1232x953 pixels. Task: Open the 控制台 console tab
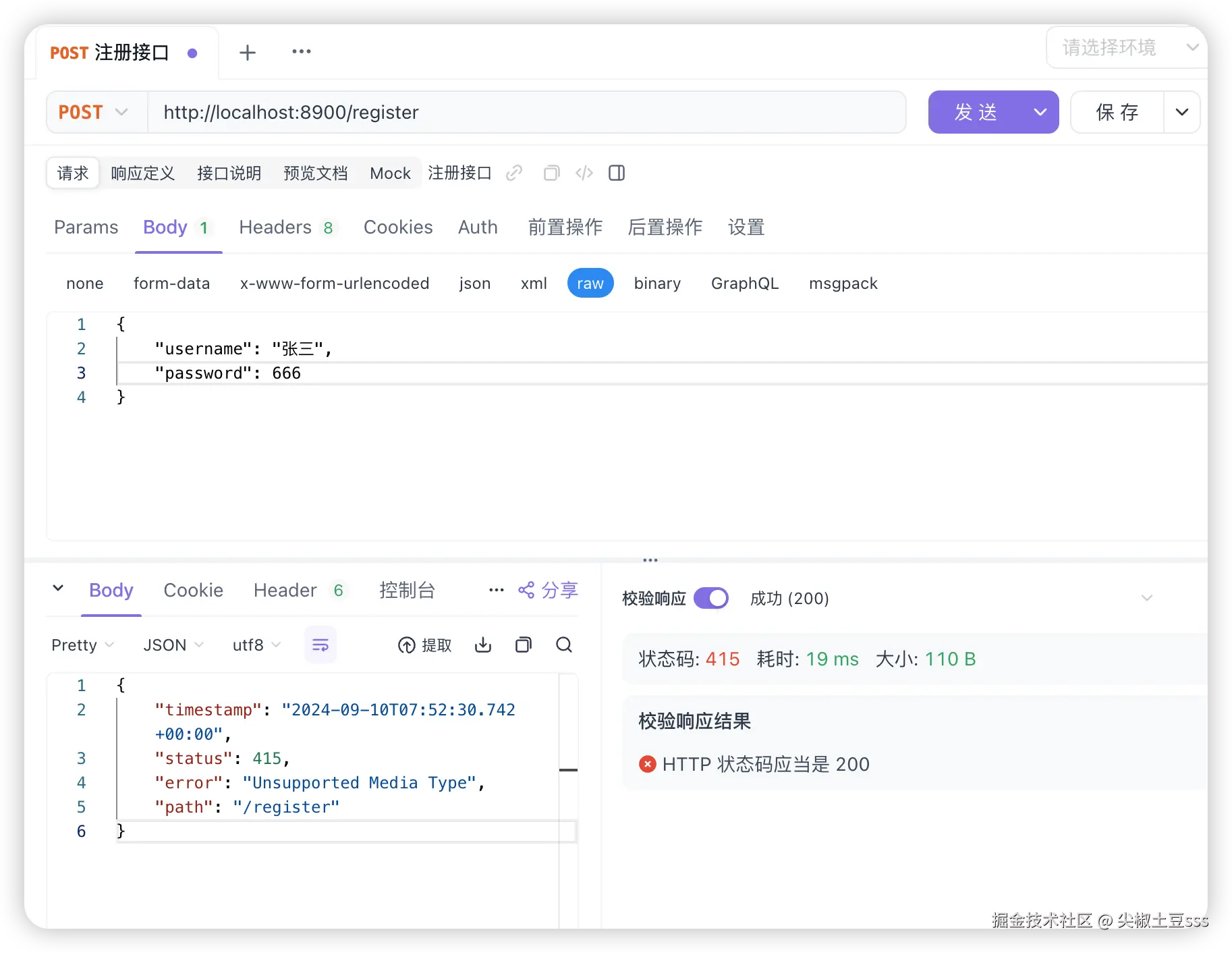(x=407, y=590)
